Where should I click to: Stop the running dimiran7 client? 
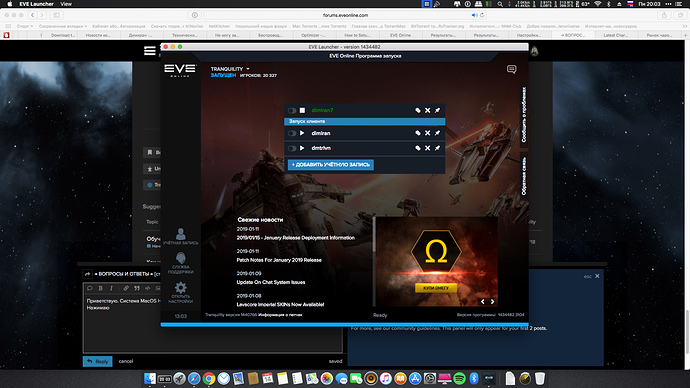(302, 110)
